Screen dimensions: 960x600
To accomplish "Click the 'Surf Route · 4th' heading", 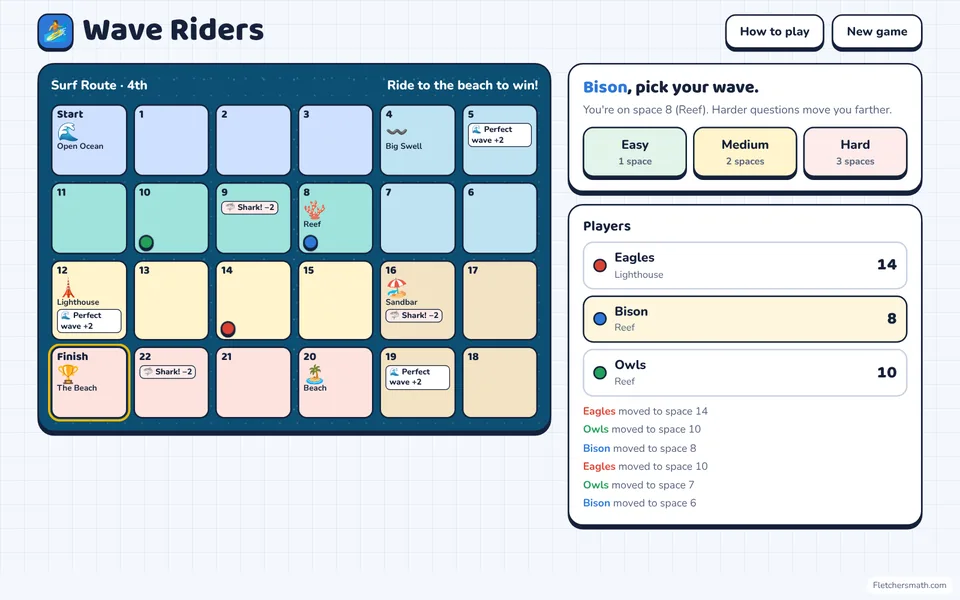I will coord(99,85).
